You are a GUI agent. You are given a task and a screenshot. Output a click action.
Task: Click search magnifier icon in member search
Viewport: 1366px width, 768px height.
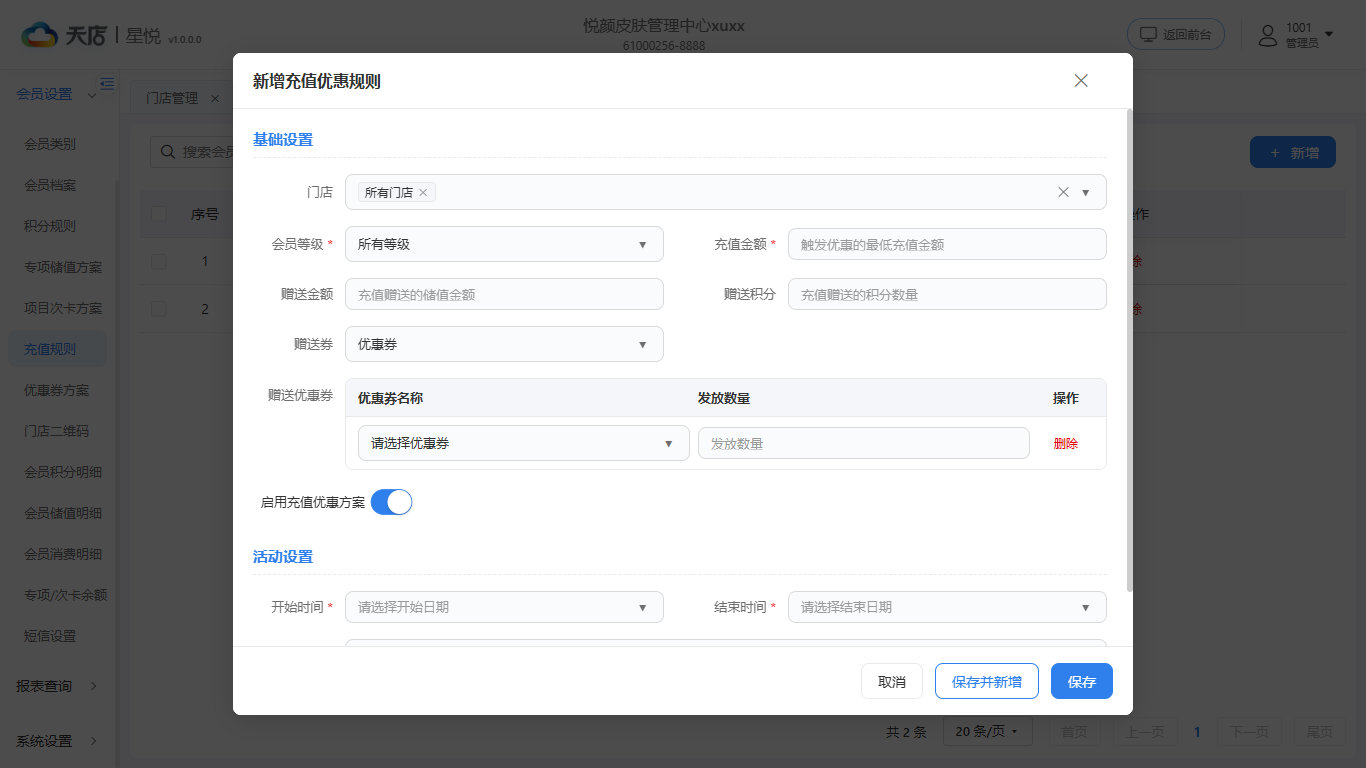[167, 152]
